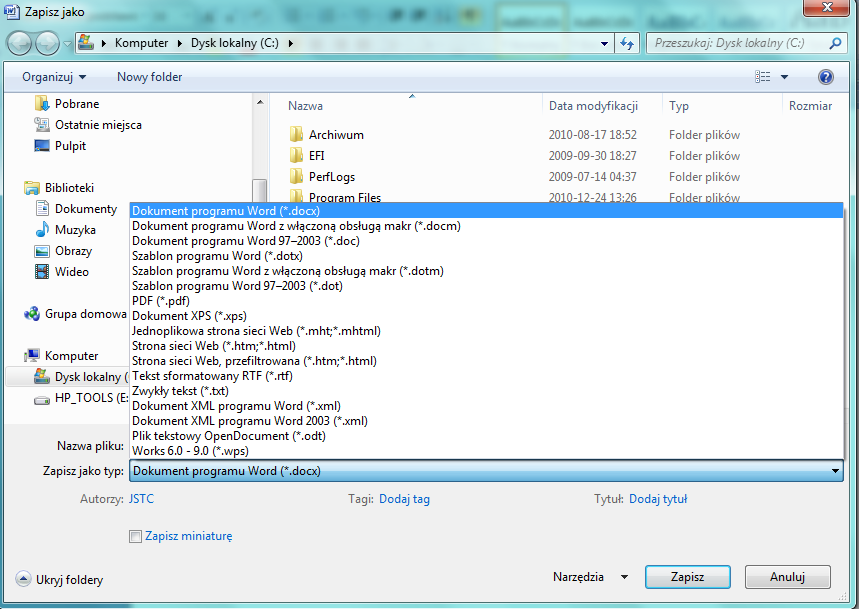This screenshot has height=609, width=859.
Task: Click the refresh icon beside address bar
Action: [x=627, y=43]
